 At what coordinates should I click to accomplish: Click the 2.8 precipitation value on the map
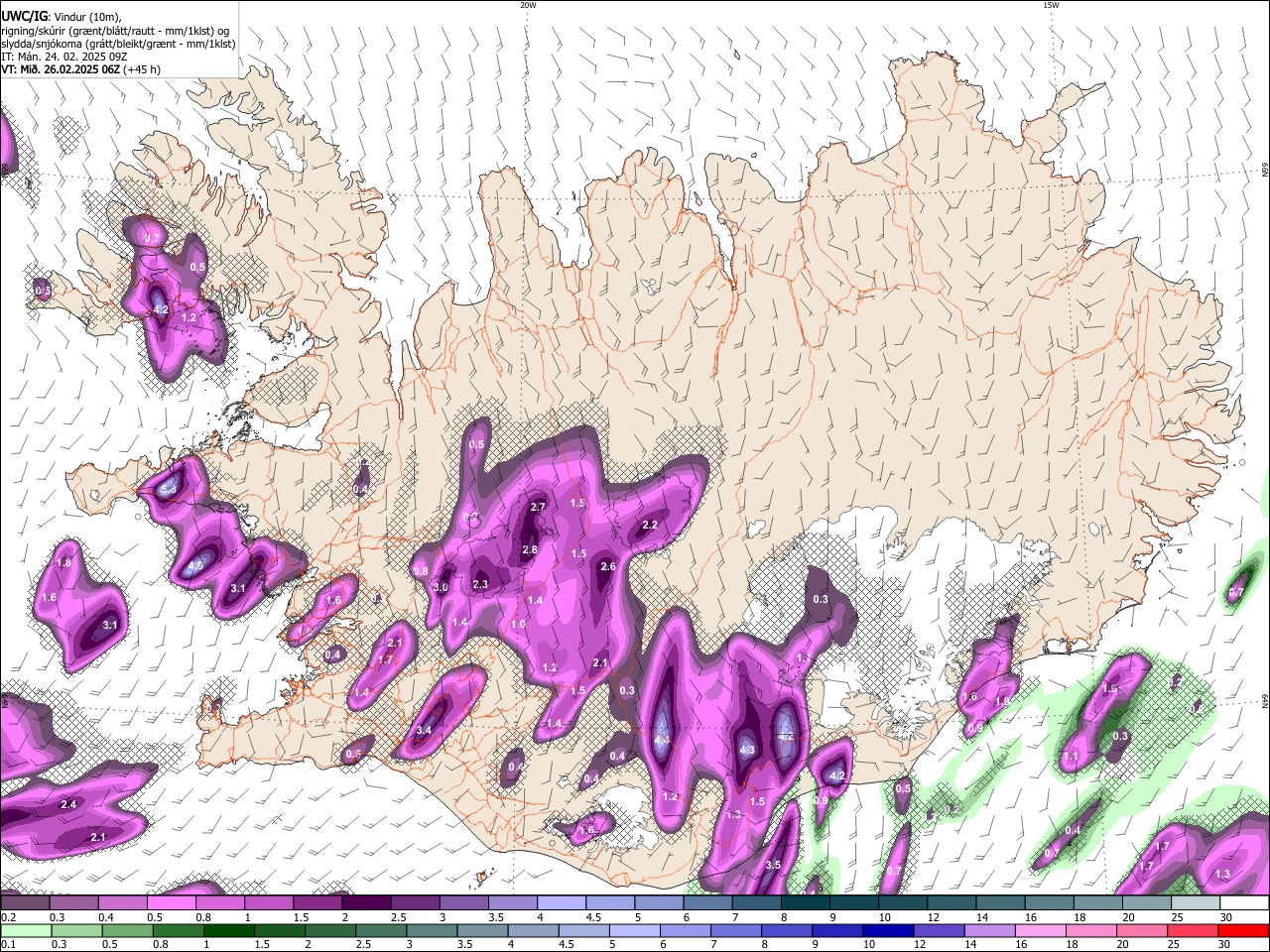(x=530, y=549)
